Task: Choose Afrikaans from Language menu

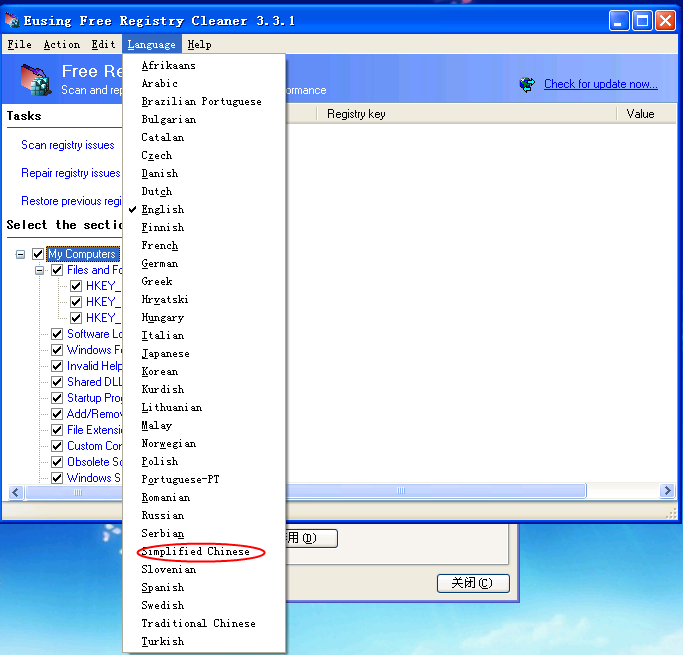Action: click(204, 66)
